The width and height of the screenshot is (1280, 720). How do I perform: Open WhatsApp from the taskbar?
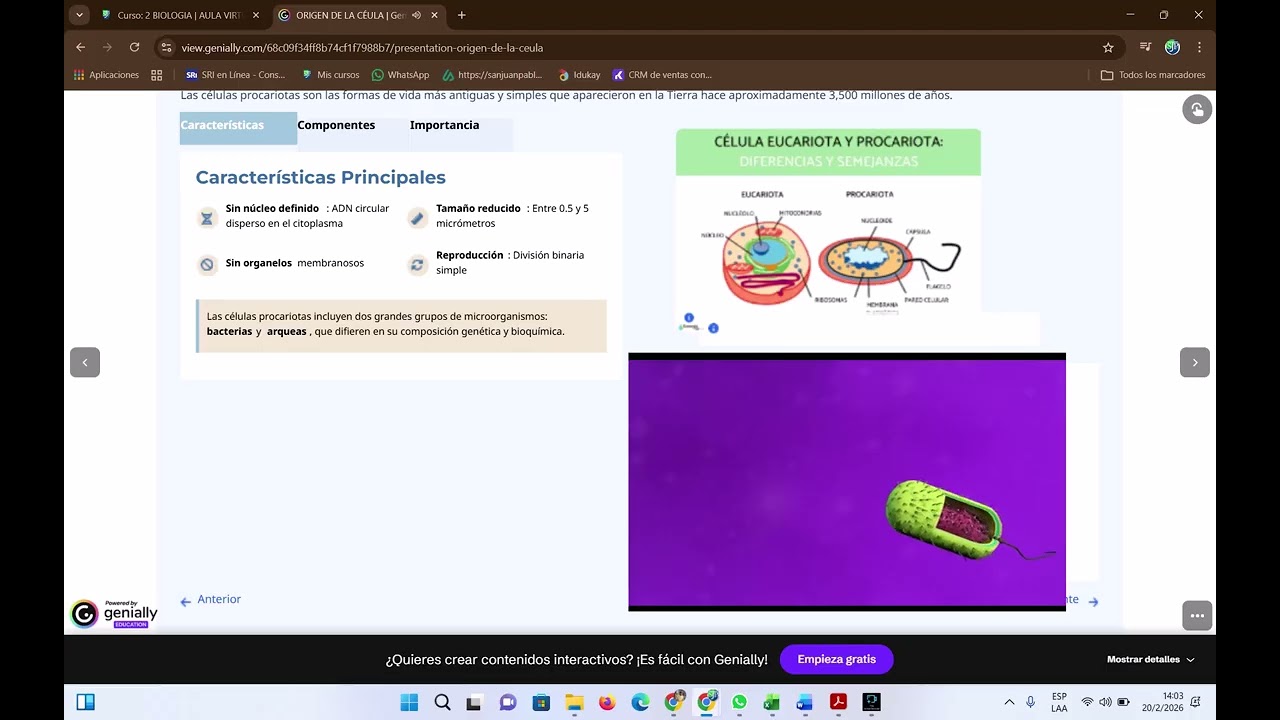pyautogui.click(x=739, y=703)
